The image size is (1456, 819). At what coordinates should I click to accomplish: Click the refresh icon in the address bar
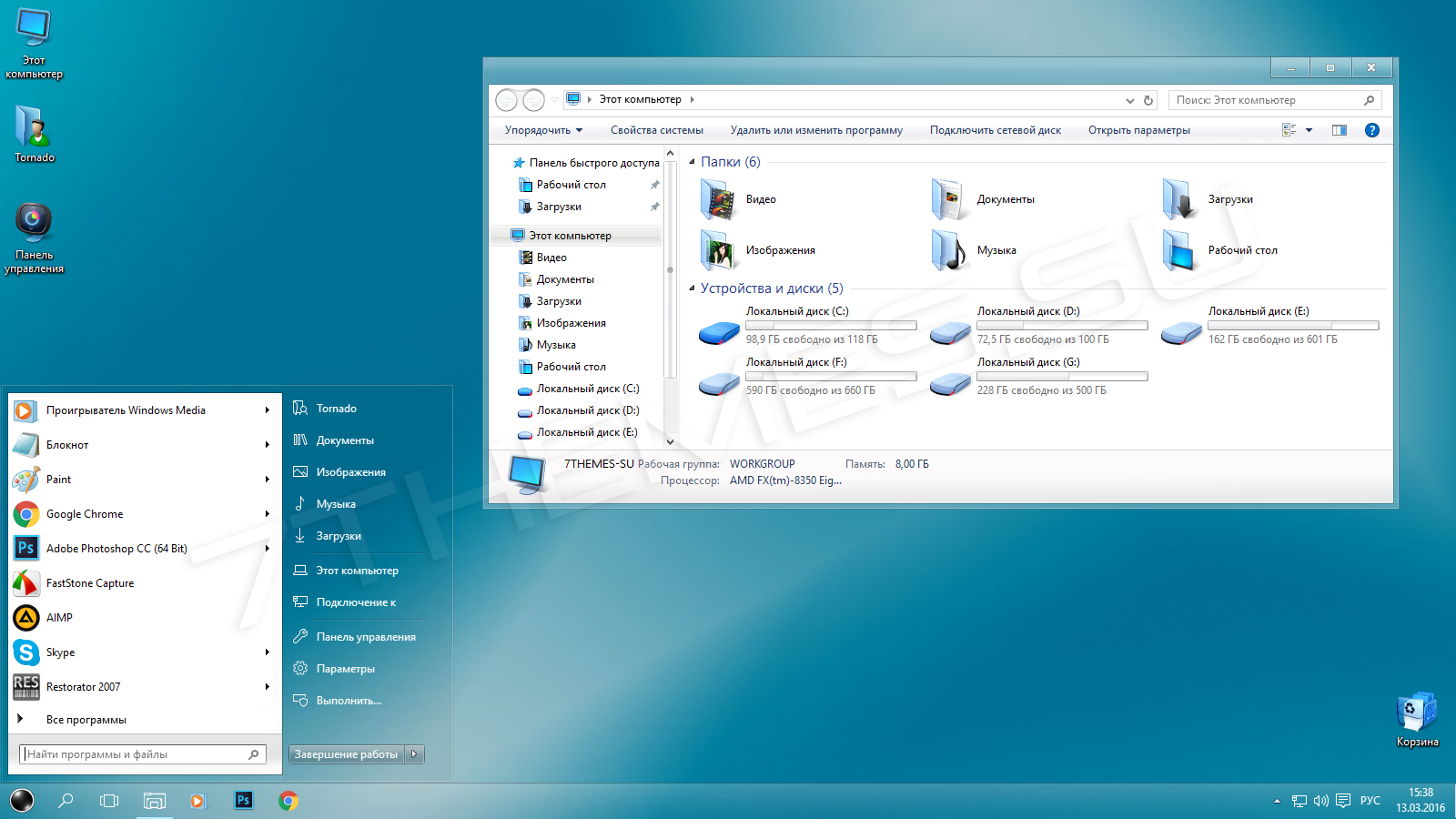[1148, 100]
